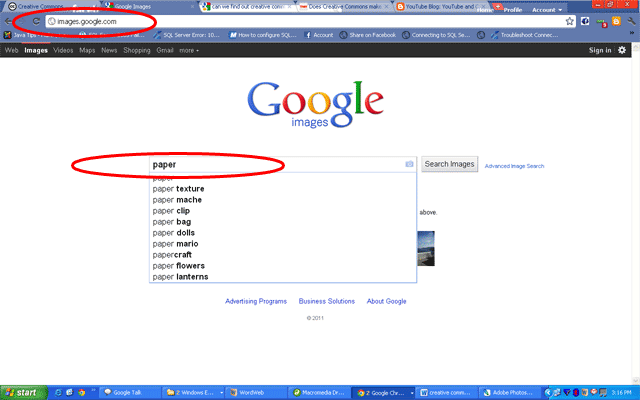The image size is (640, 400).
Task: Switch to the 'can we find out creative' tab
Action: coord(247,7)
